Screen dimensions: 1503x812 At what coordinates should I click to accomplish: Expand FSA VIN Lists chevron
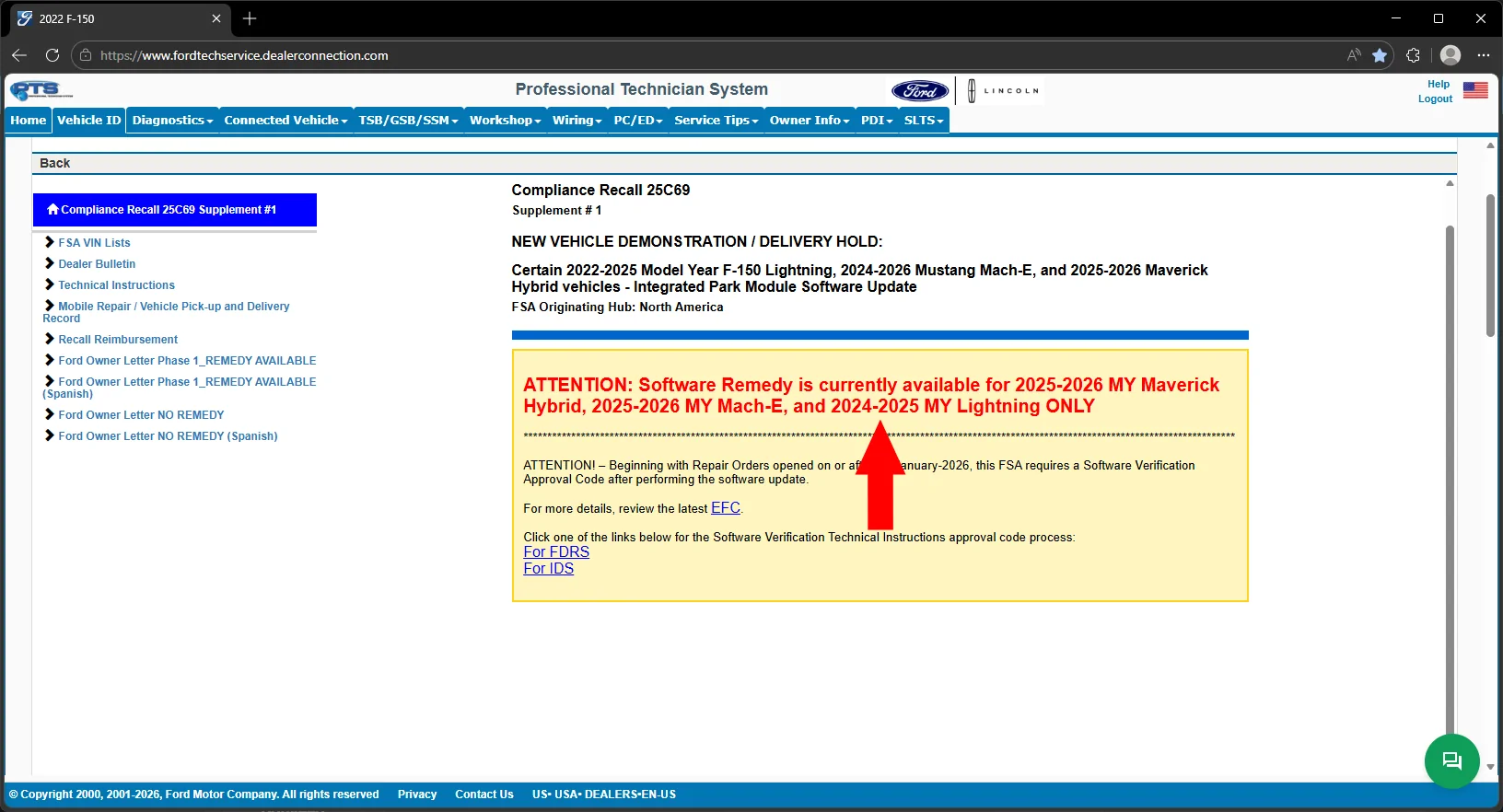(x=50, y=242)
